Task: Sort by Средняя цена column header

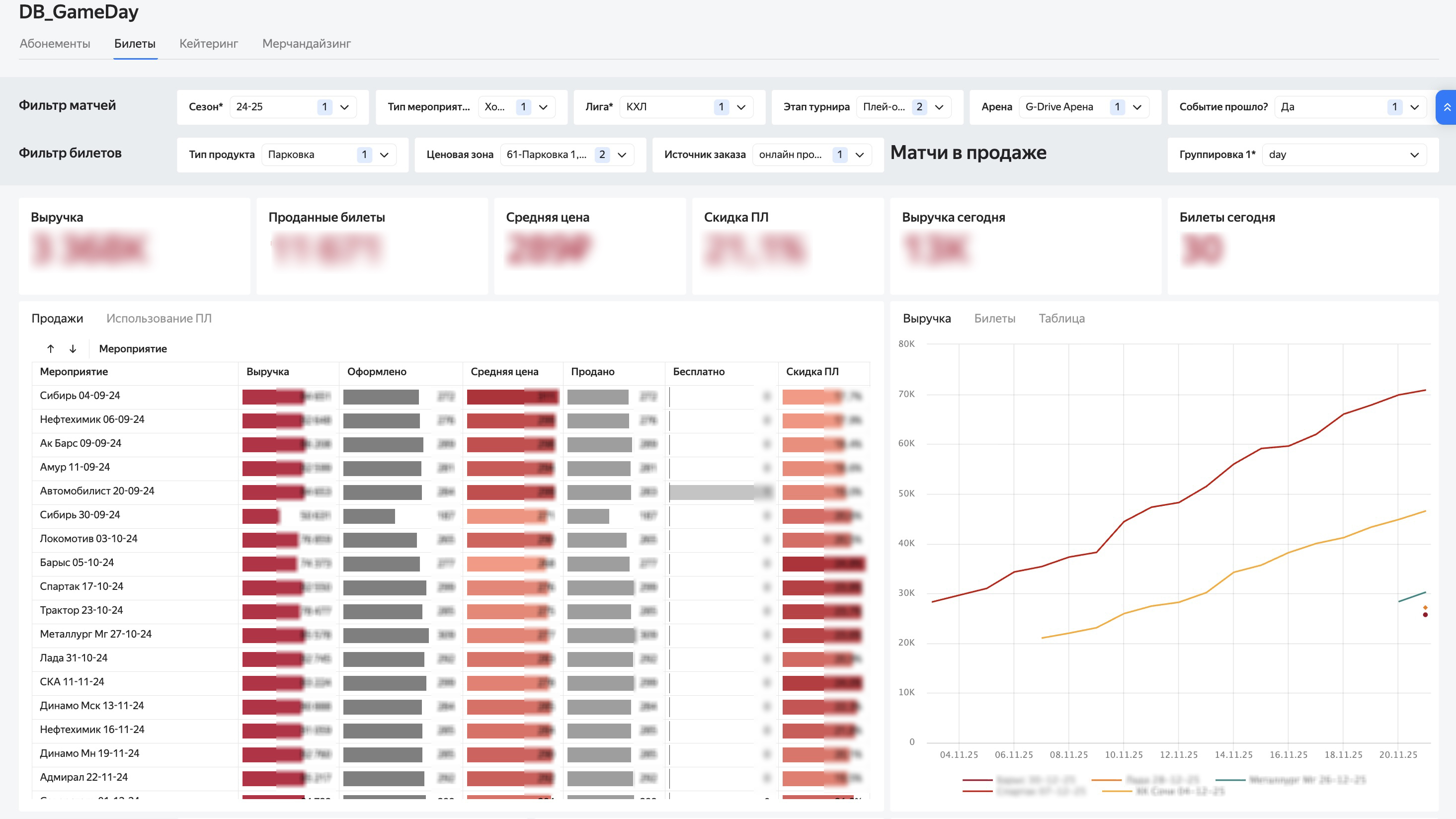Action: (x=504, y=372)
